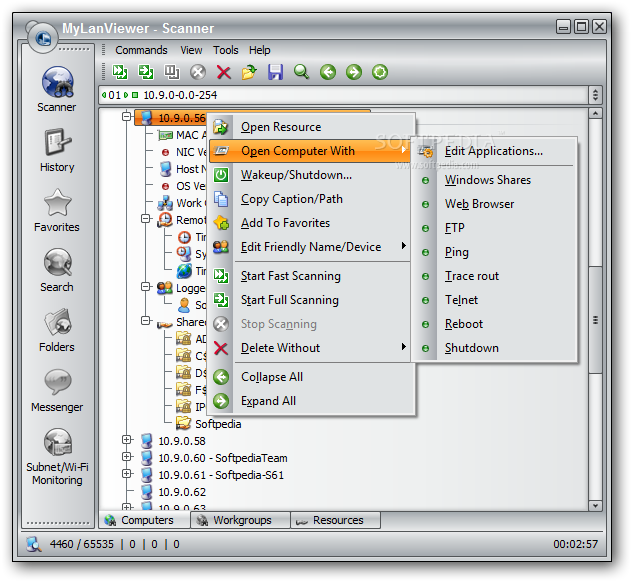This screenshot has width=632, height=582.
Task: Open the Scanner panel in sidebar
Action: click(57, 89)
